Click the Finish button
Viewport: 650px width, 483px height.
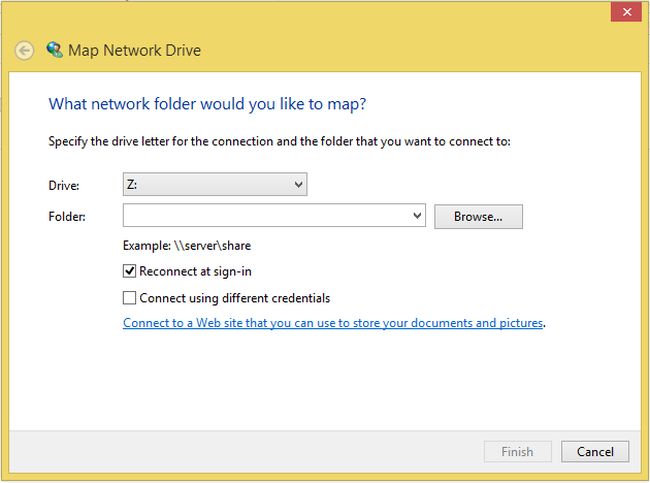coord(517,451)
